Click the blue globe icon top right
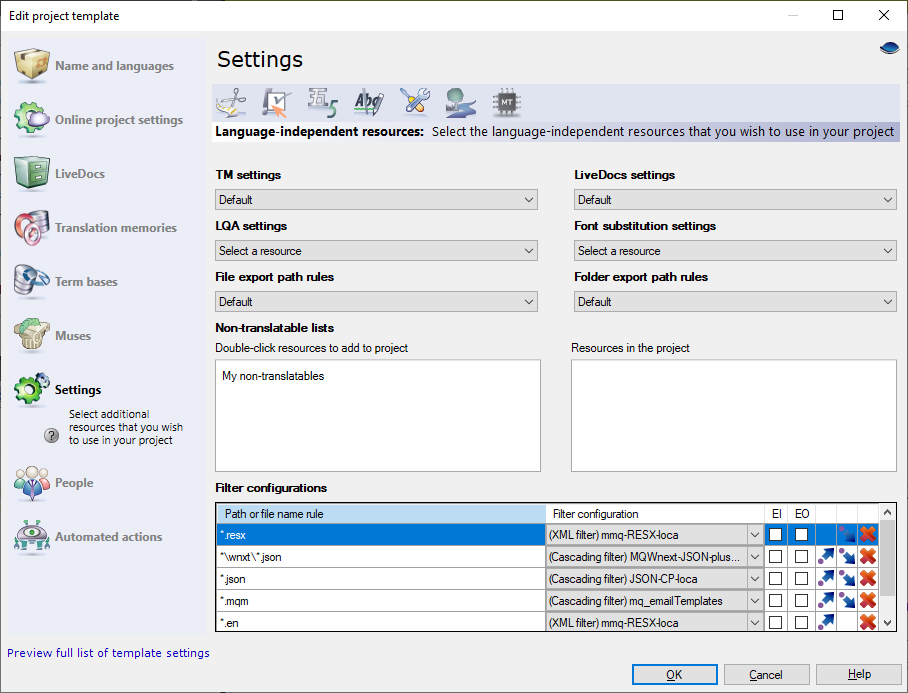The image size is (908, 693). (888, 47)
